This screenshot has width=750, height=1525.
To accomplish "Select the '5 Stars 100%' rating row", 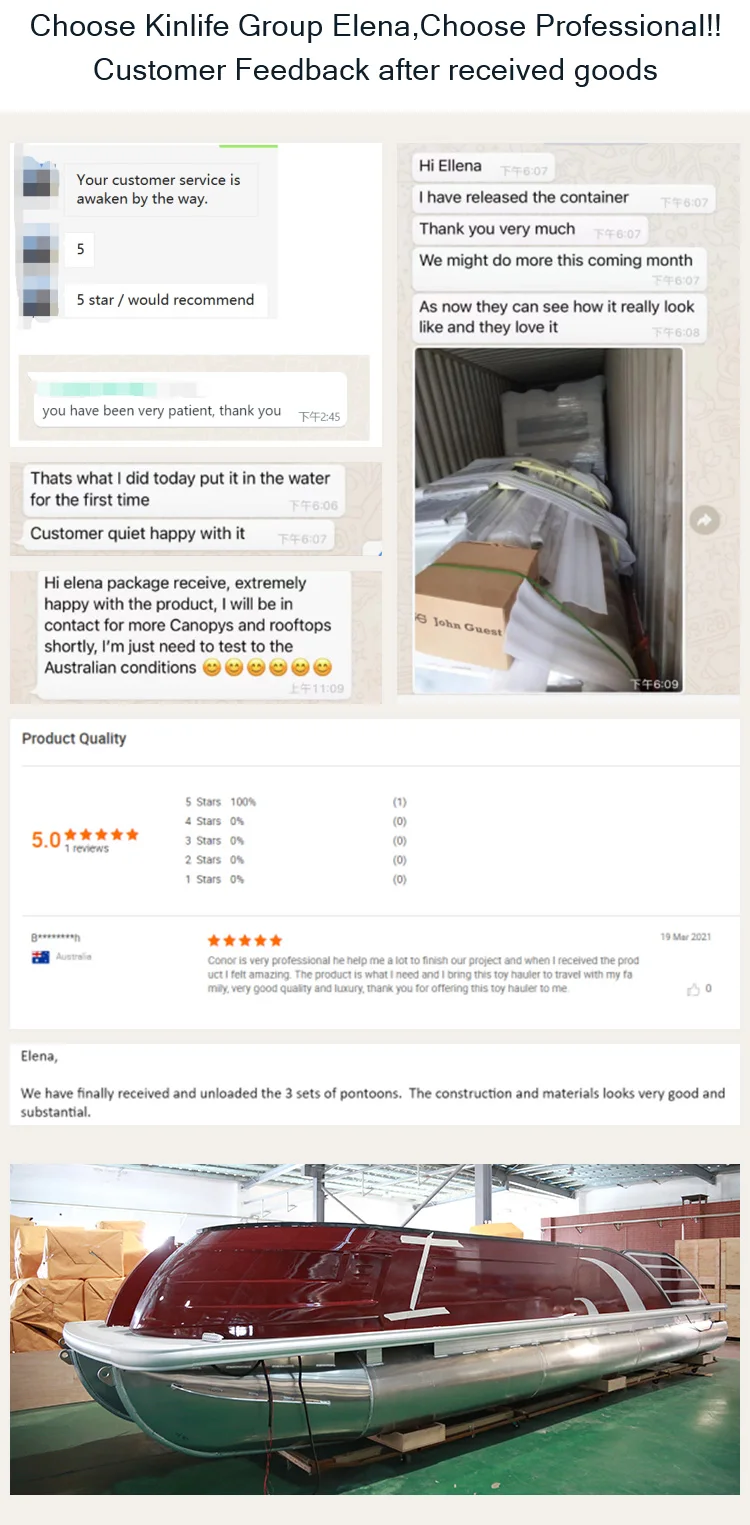I will tap(220, 802).
